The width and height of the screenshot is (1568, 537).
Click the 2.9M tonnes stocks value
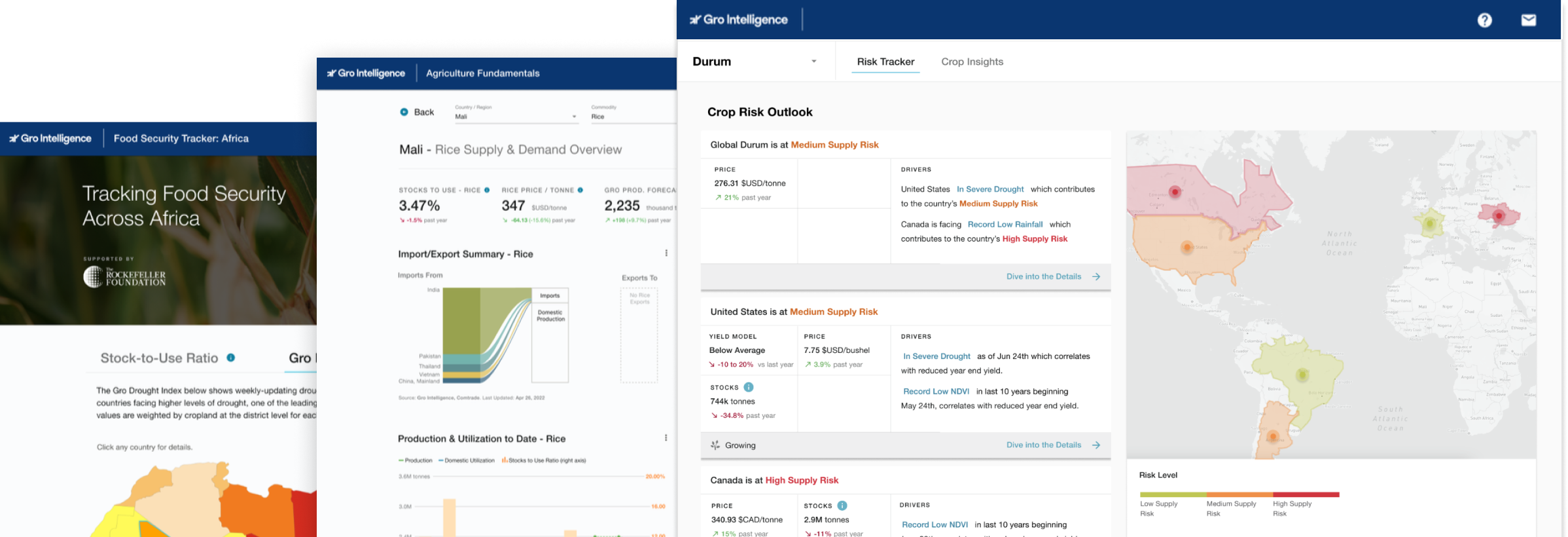point(827,520)
